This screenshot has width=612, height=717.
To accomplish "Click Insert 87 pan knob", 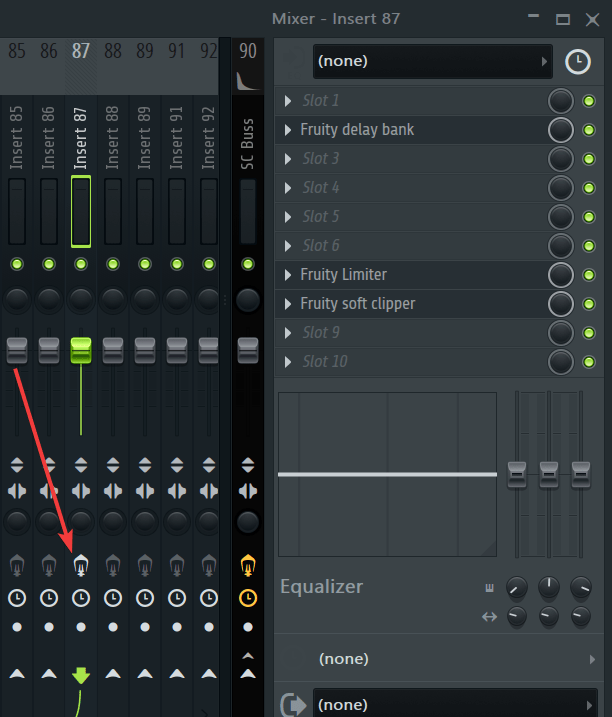I will [81, 300].
